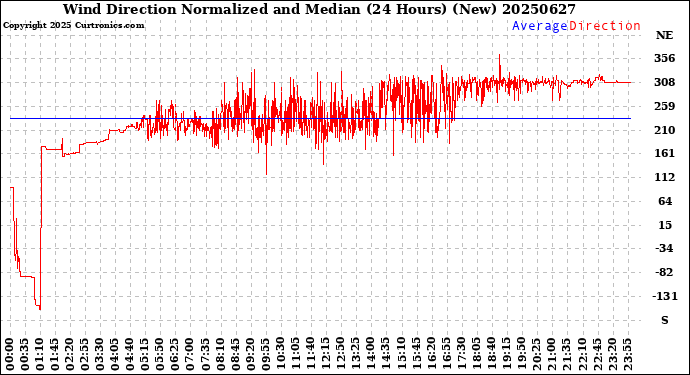Click the 04:40 time label
The width and height of the screenshot is (690, 375).
click(130, 355)
